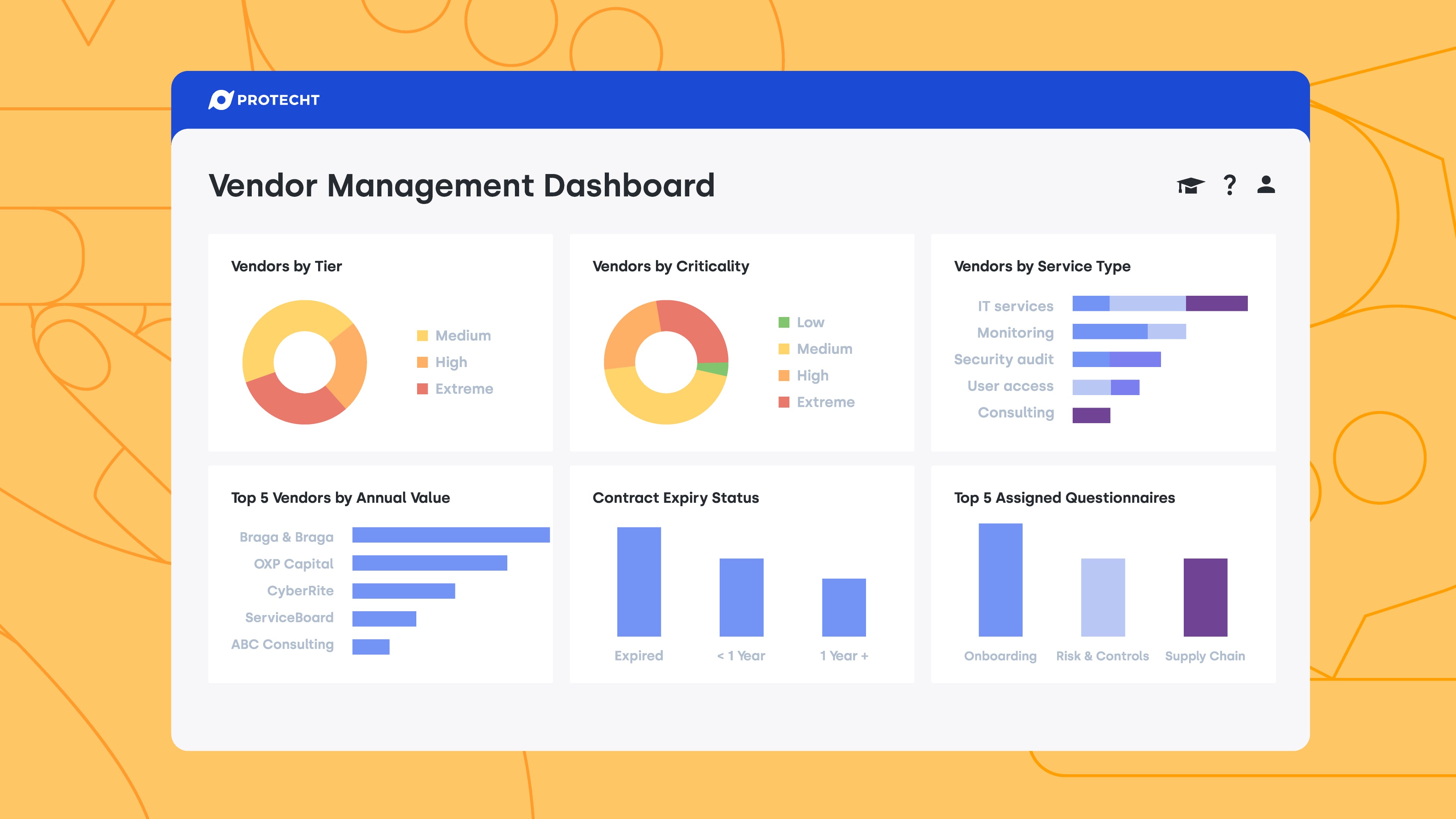Select Medium swatch in Vendors by Tier legend
The width and height of the screenshot is (1456, 819).
coord(422,336)
